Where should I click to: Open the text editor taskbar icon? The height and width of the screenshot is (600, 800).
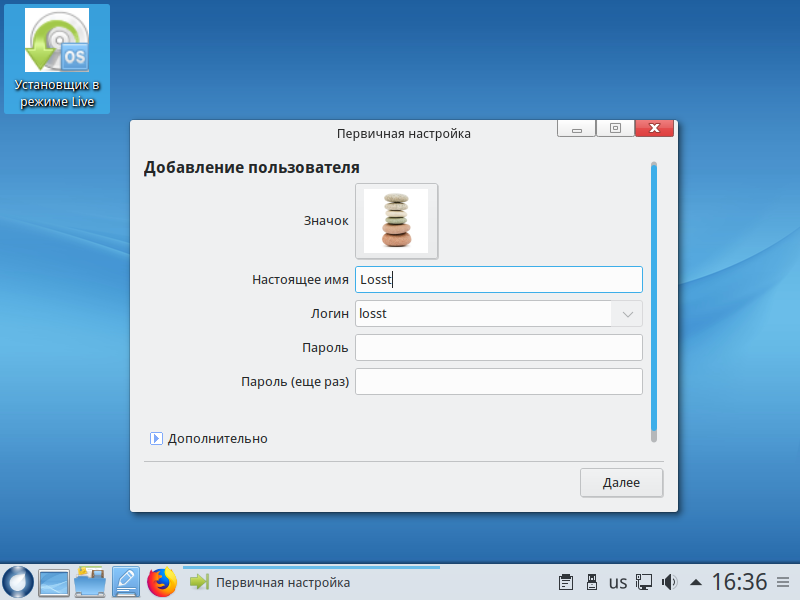coord(126,581)
